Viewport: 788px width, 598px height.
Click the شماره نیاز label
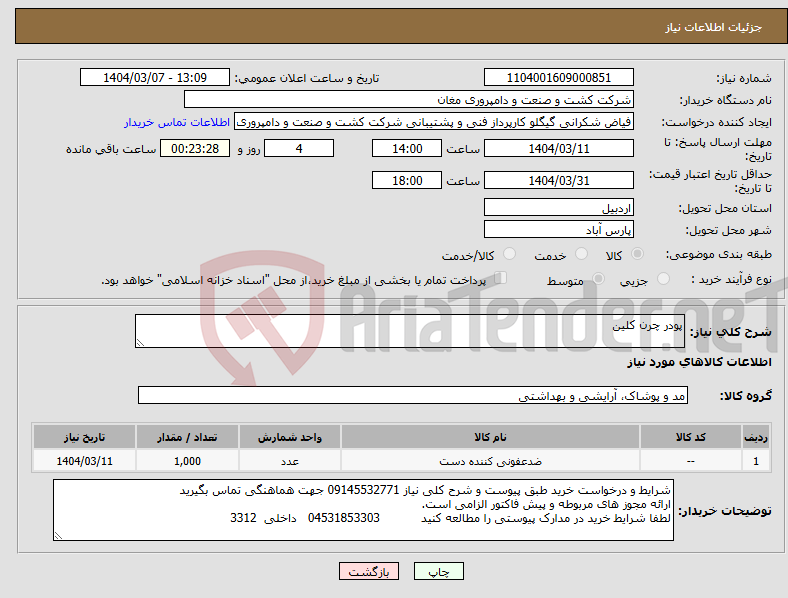744,78
